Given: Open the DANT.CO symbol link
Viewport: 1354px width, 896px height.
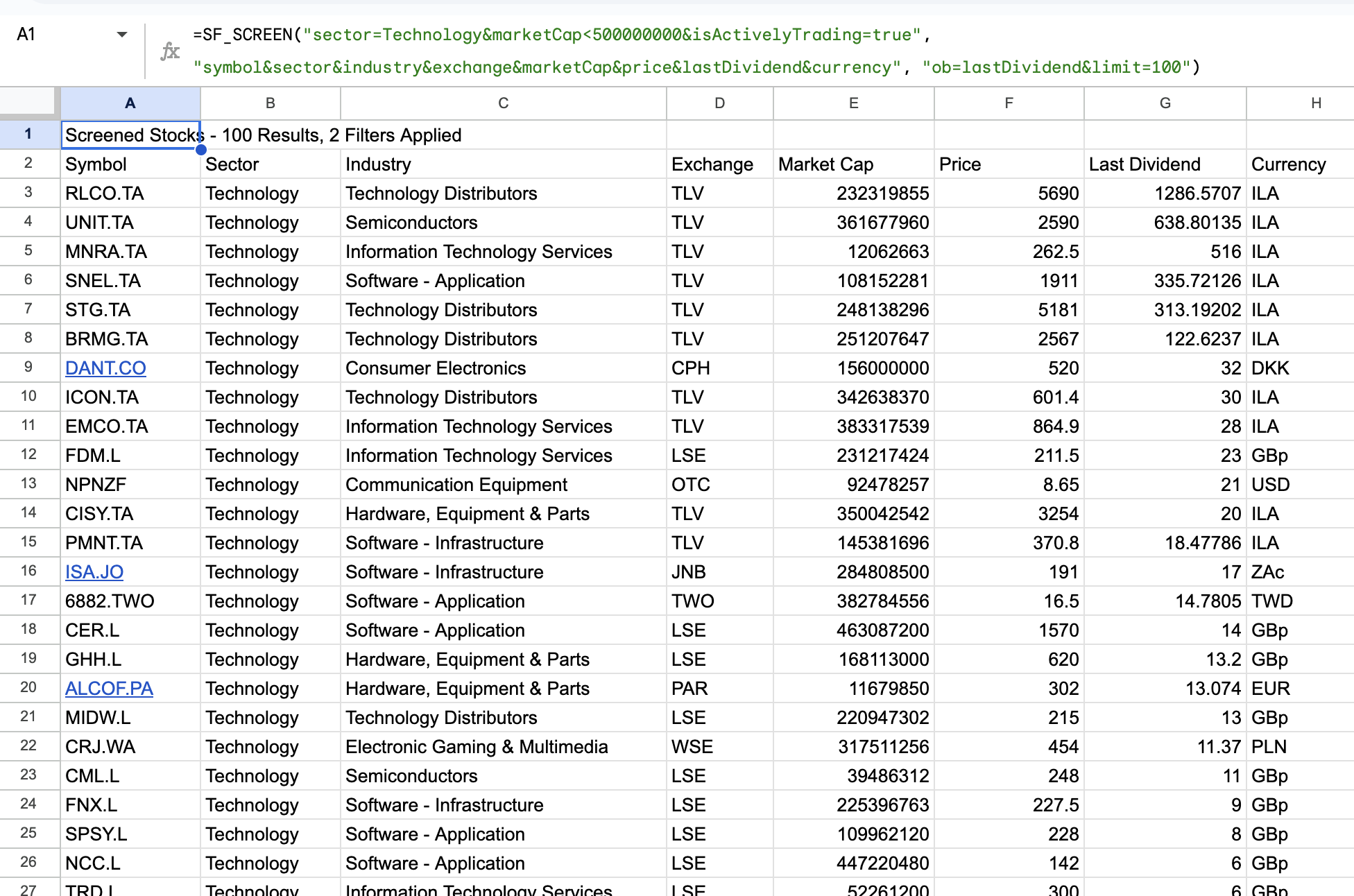Looking at the screenshot, I should point(105,368).
